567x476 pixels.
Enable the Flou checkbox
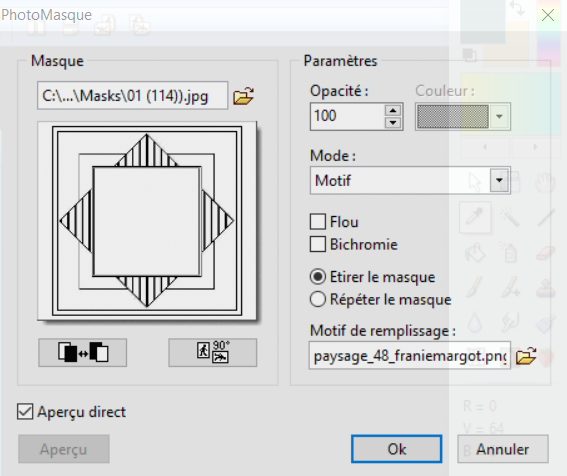click(x=318, y=222)
